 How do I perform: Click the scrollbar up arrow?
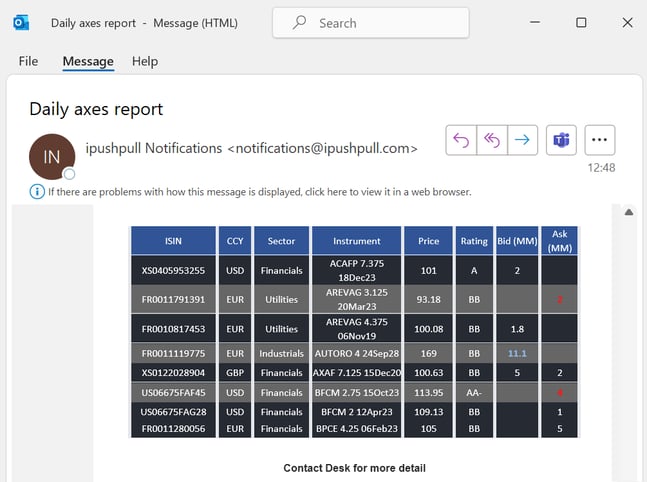628,212
